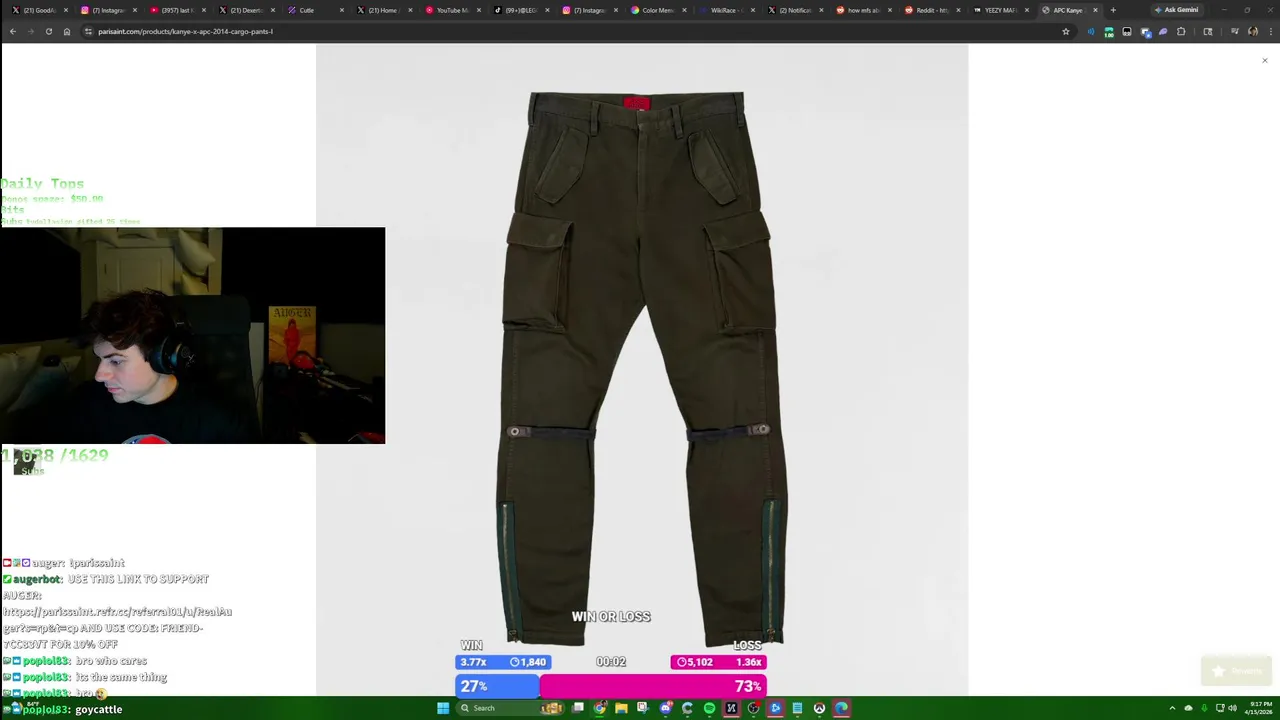
Task: Click the 1.36x LOSS odds badge
Action: coord(718,662)
